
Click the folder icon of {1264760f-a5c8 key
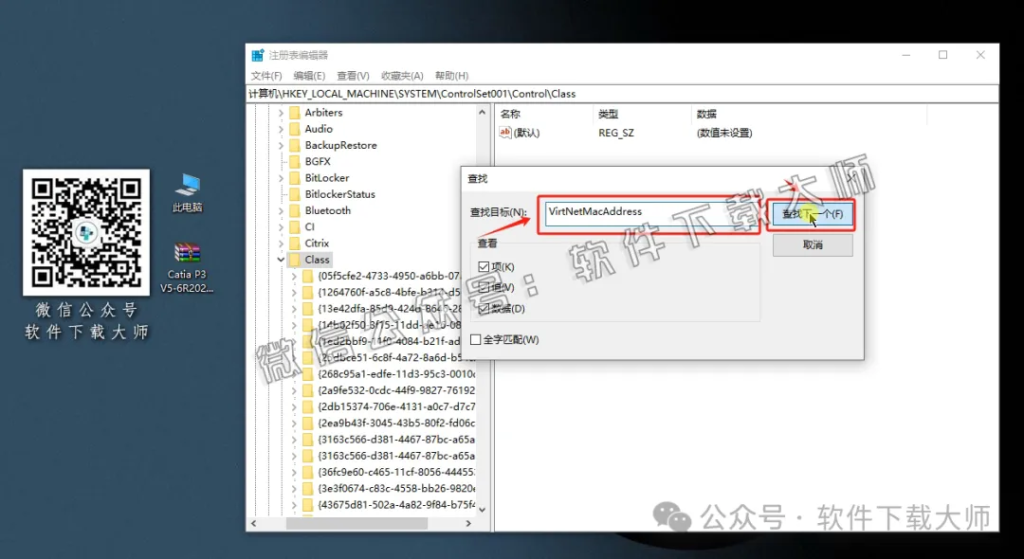click(x=308, y=292)
